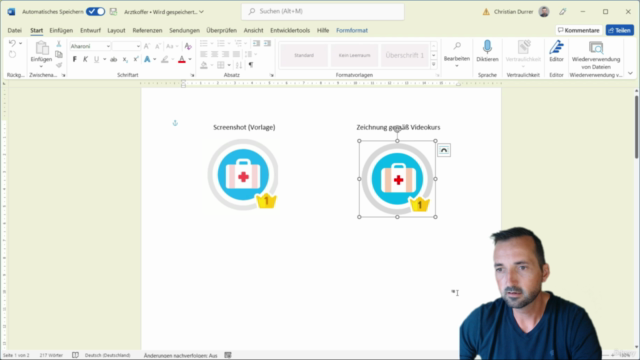Click the Suchen search field
640x360 pixels.
coord(323,11)
